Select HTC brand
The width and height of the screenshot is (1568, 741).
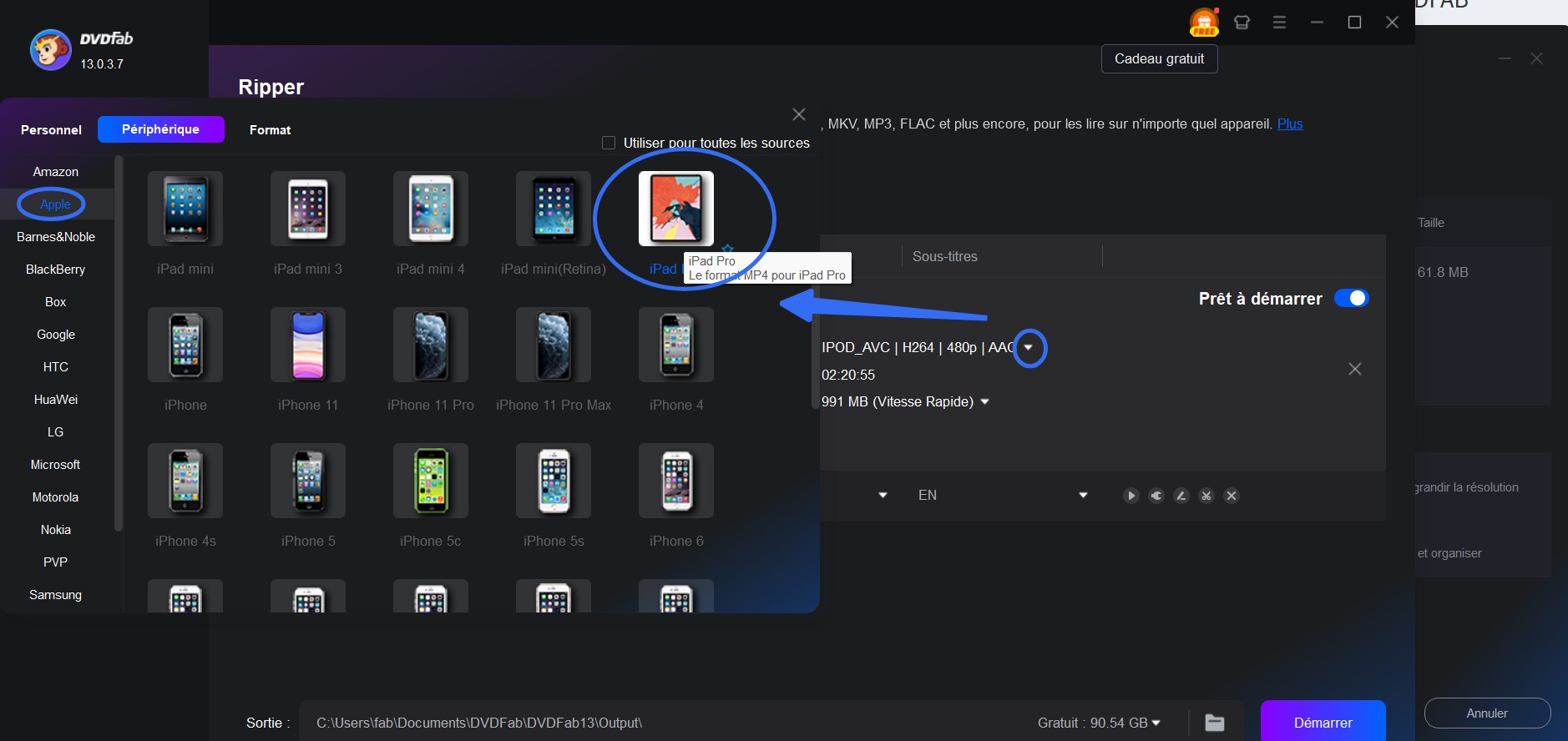56,367
